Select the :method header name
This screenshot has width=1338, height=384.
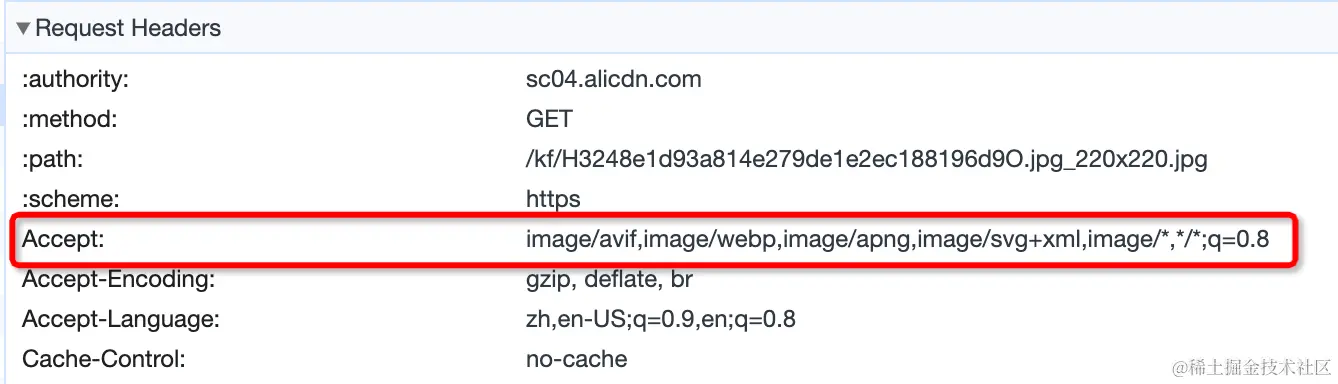tap(70, 119)
